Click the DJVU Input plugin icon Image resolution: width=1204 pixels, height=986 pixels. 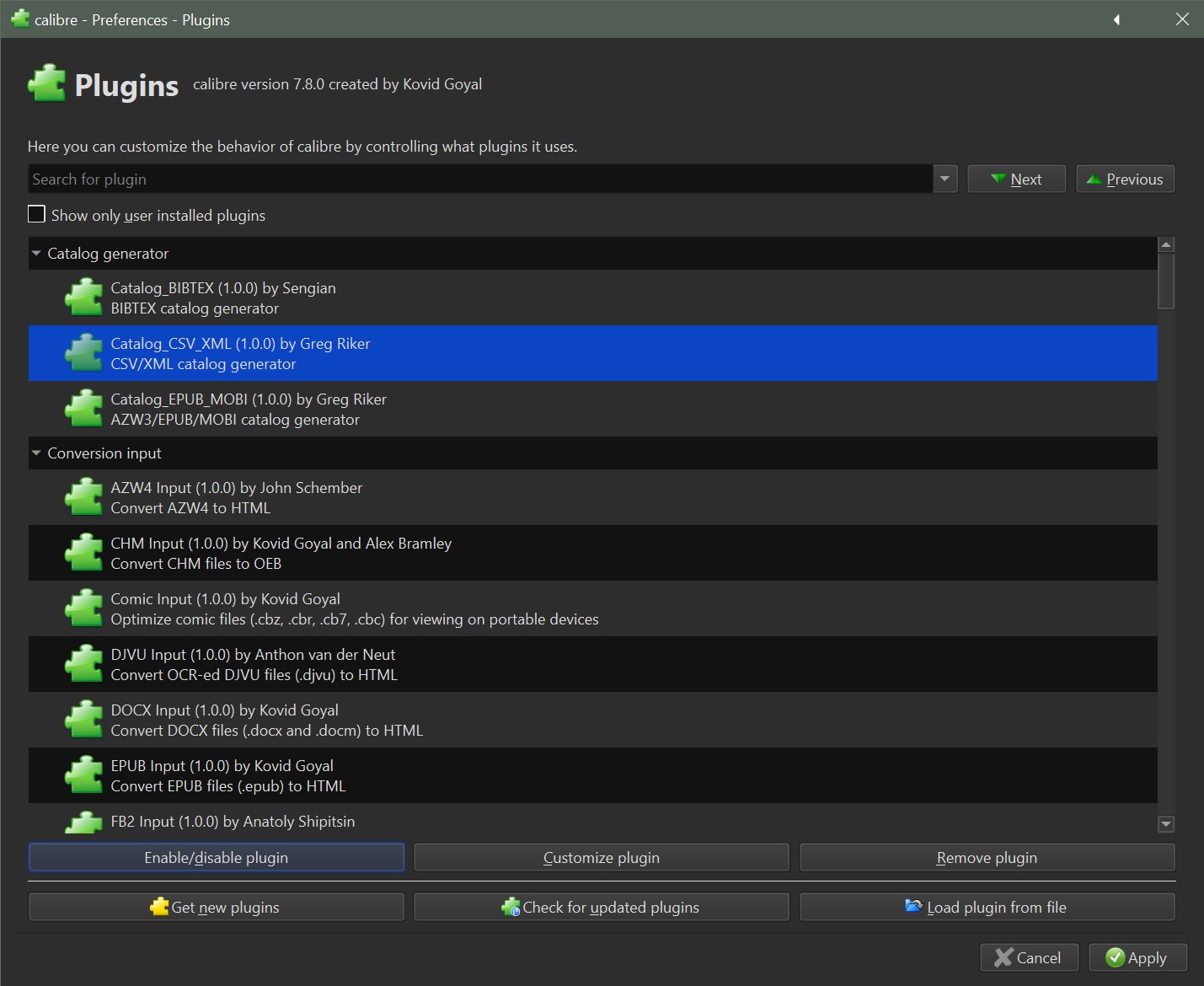click(84, 665)
